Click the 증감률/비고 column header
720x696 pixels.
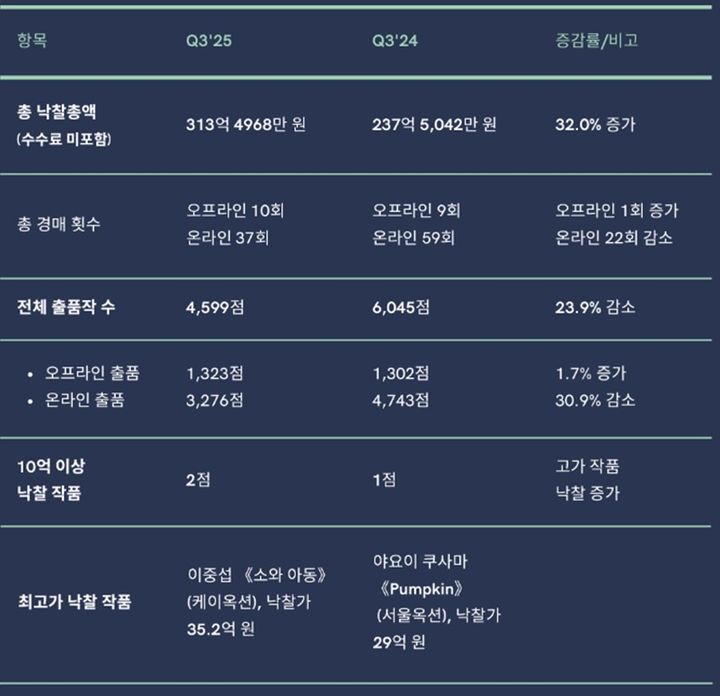pyautogui.click(x=596, y=41)
